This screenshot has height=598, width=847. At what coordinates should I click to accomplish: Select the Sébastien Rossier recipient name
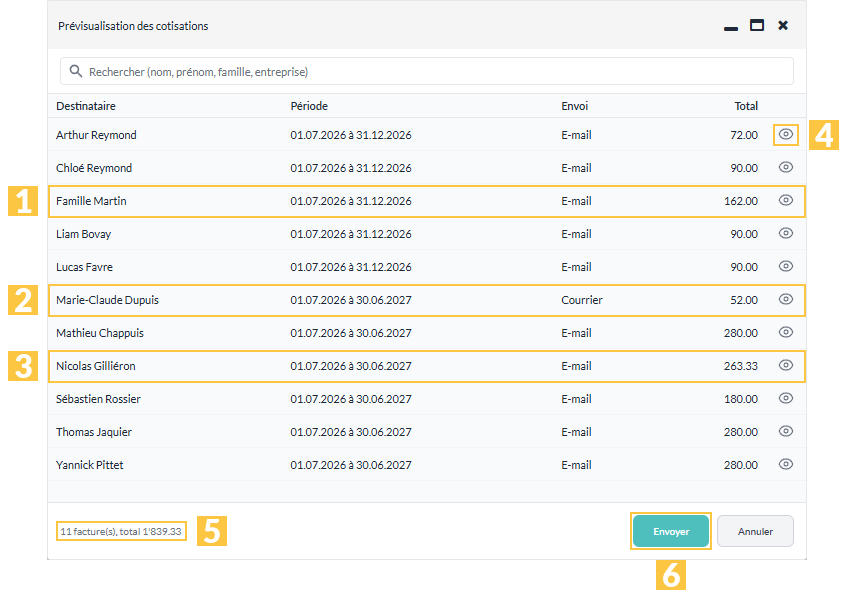click(98, 399)
